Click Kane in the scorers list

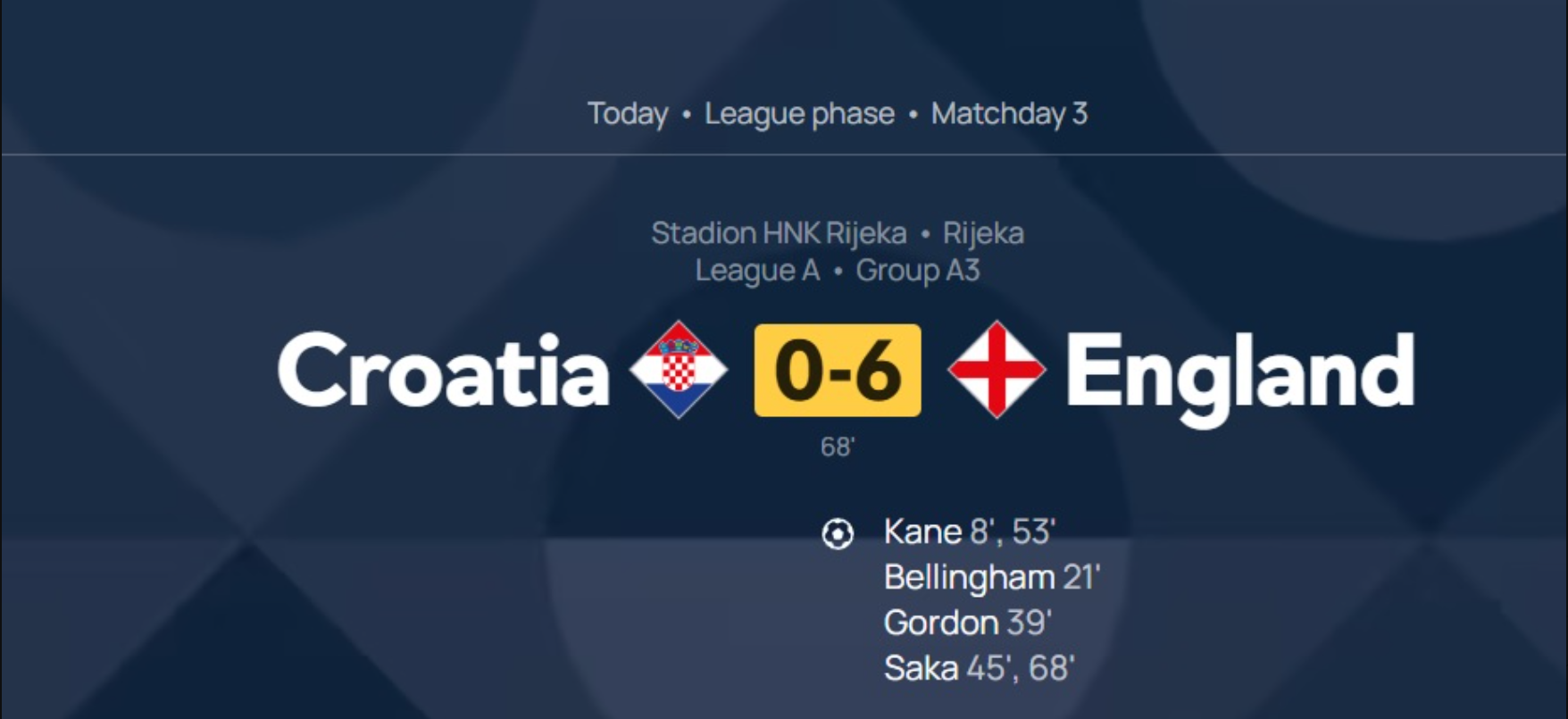(922, 531)
